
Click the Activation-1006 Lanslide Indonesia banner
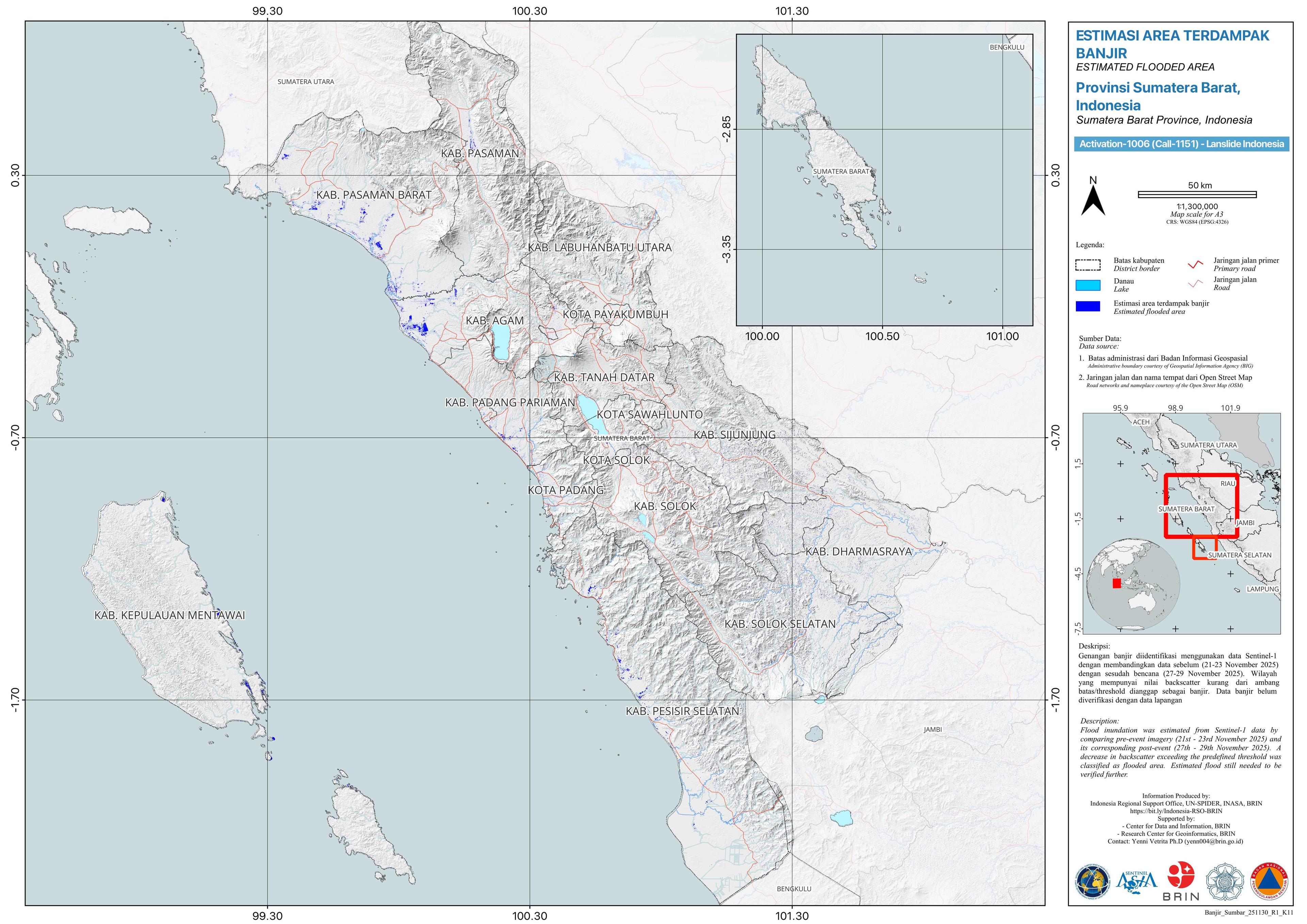1181,144
